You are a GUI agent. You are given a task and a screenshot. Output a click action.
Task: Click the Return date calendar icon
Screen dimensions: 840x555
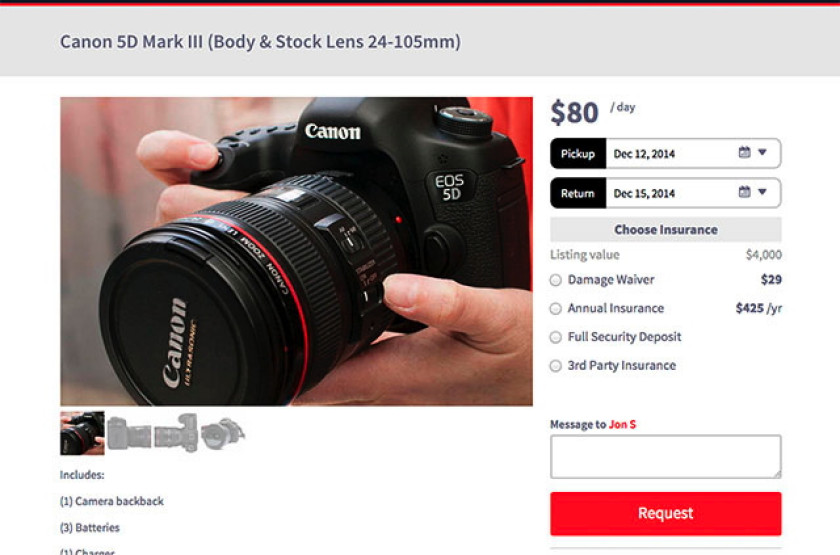click(744, 192)
